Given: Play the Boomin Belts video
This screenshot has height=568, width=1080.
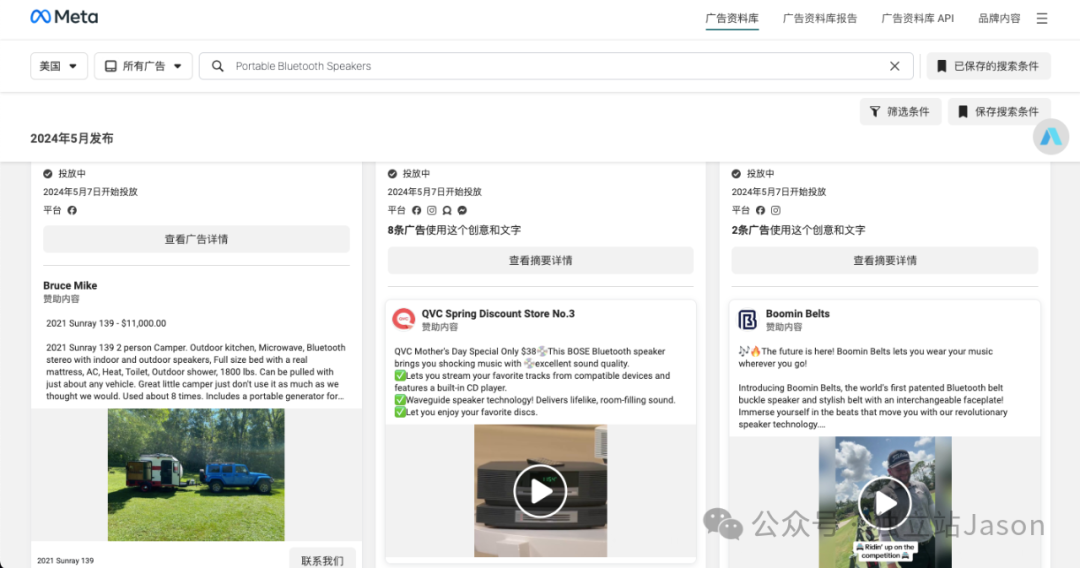Looking at the screenshot, I should [x=885, y=503].
